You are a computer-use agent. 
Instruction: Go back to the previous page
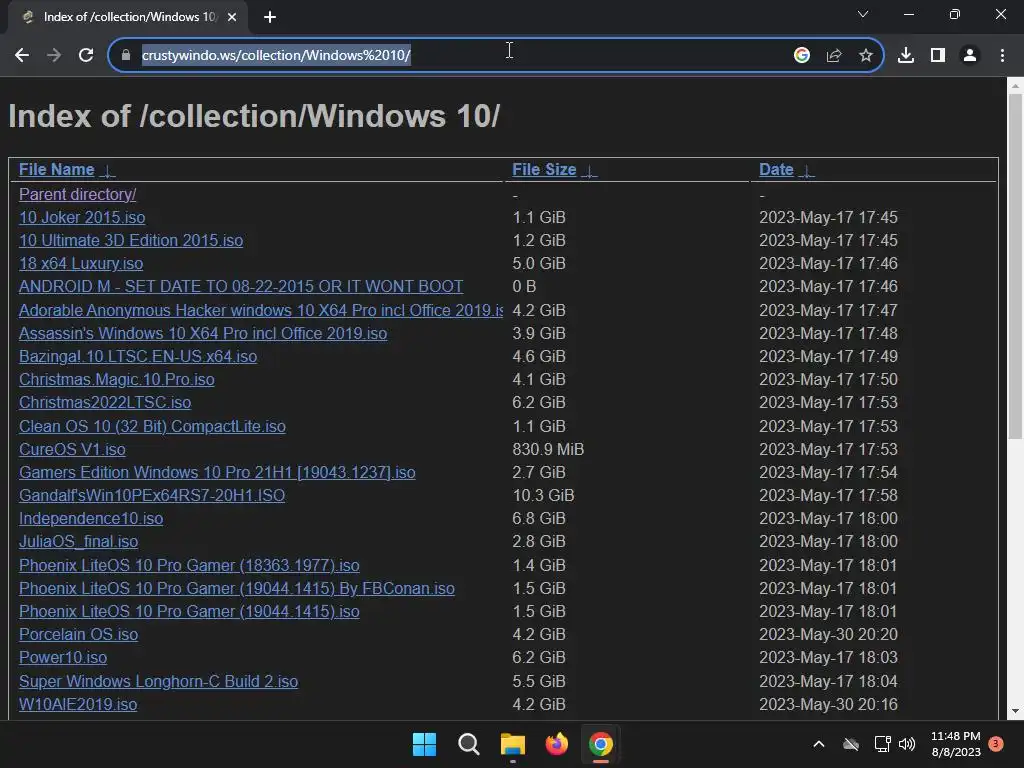pyautogui.click(x=22, y=55)
